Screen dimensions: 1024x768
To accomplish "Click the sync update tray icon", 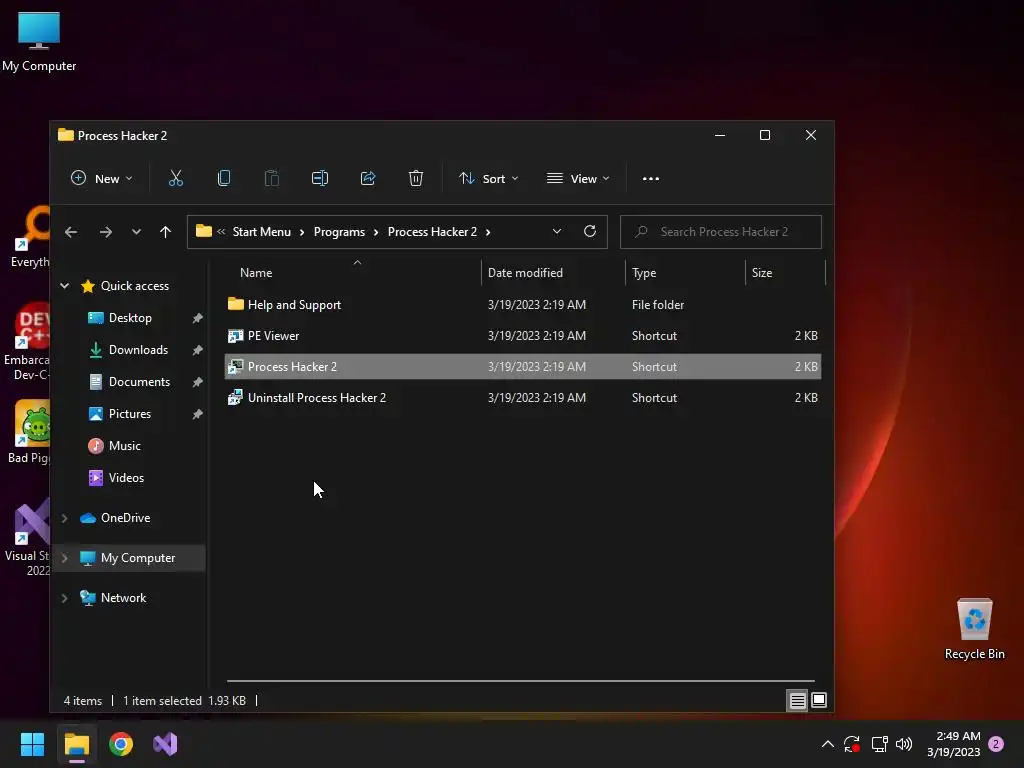I will pyautogui.click(x=852, y=744).
